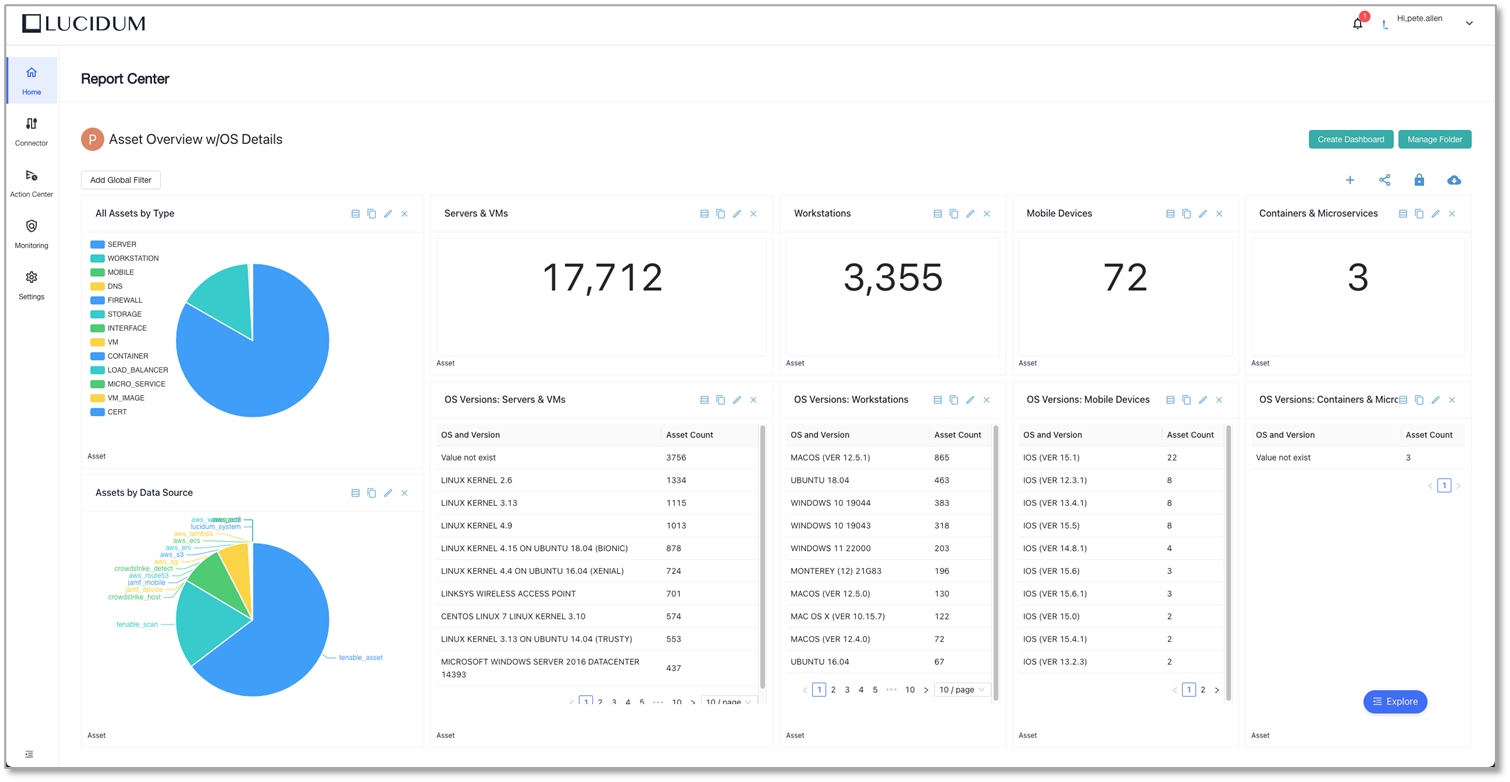Open pete.allen user menu dropdown
1510x782 pixels.
point(1469,23)
